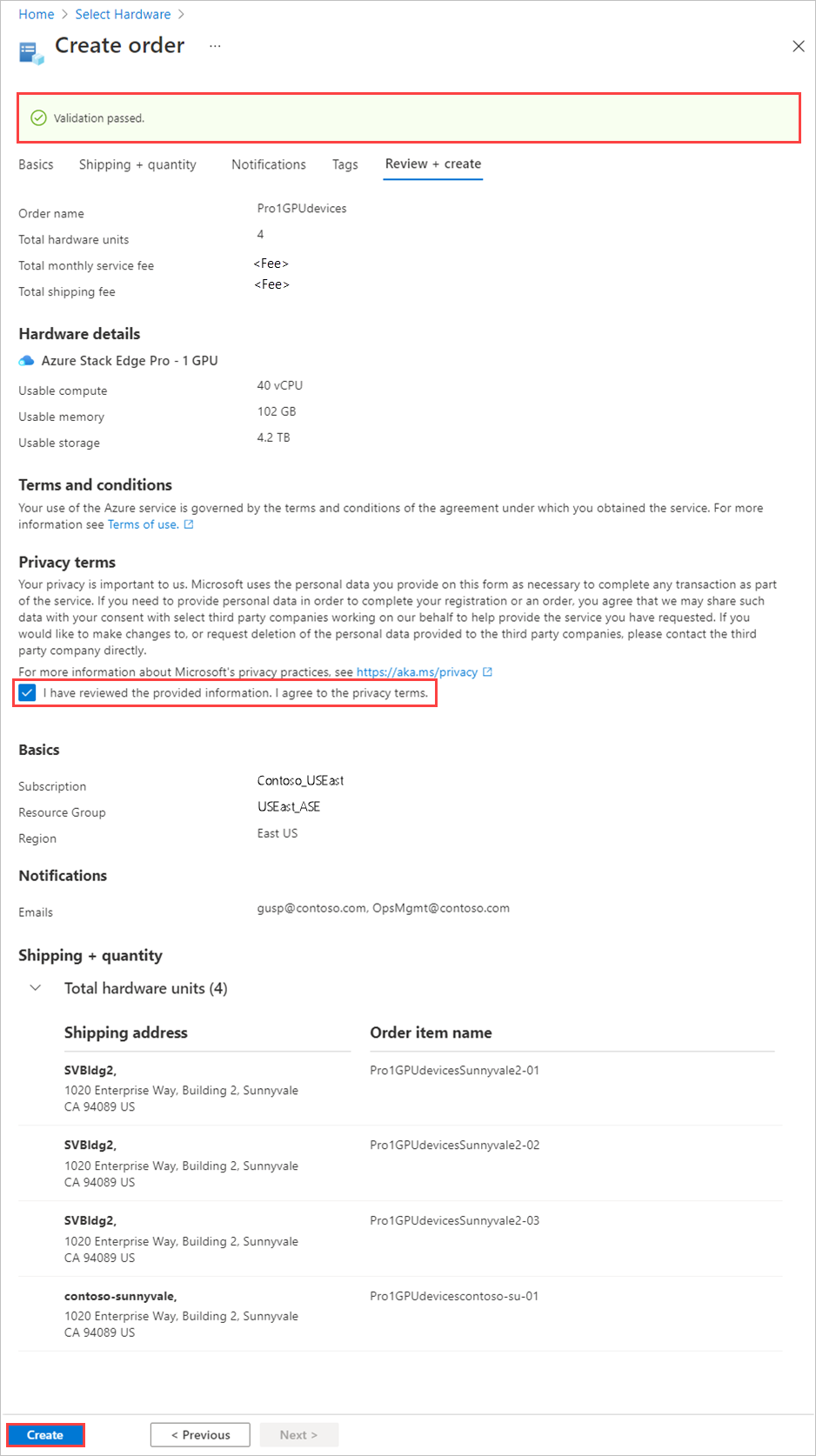Click the Previous button
This screenshot has width=816, height=1456.
point(200,1434)
